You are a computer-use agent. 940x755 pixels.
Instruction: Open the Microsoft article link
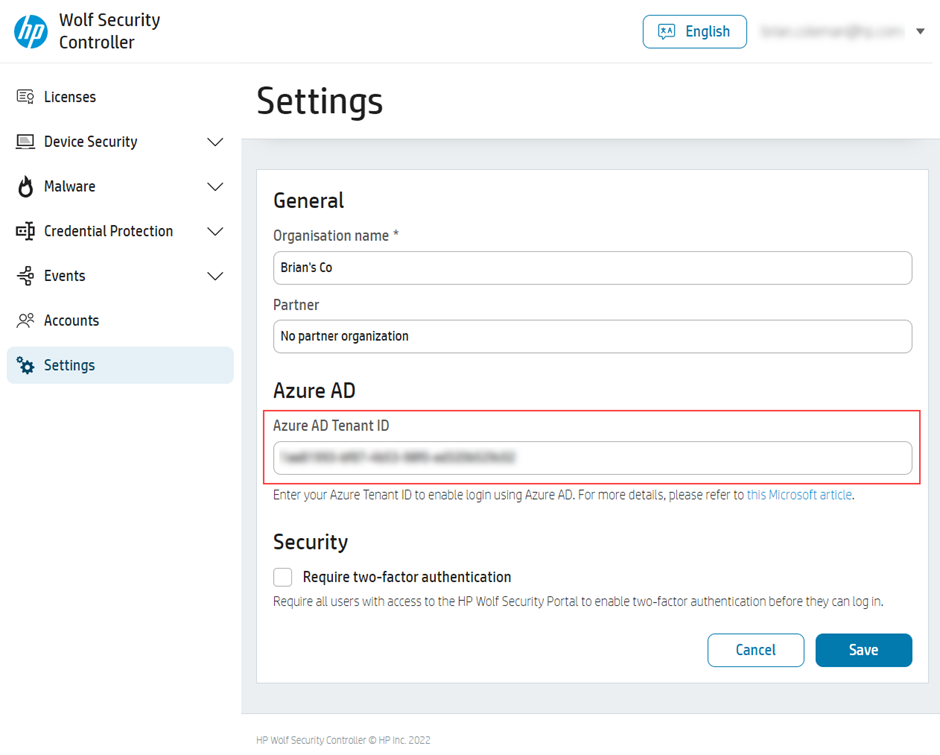799,494
